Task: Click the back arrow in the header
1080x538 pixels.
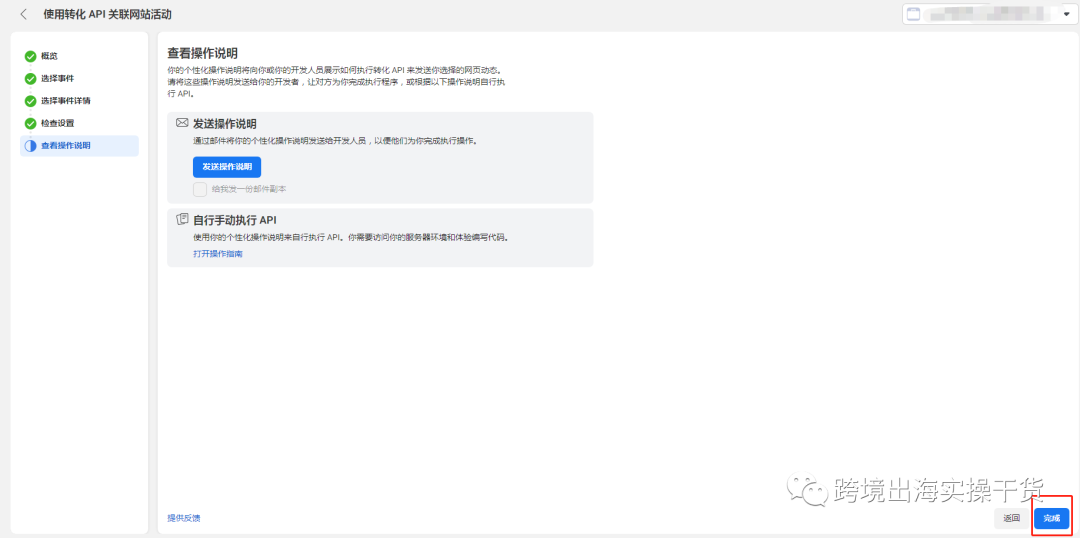Action: click(24, 14)
